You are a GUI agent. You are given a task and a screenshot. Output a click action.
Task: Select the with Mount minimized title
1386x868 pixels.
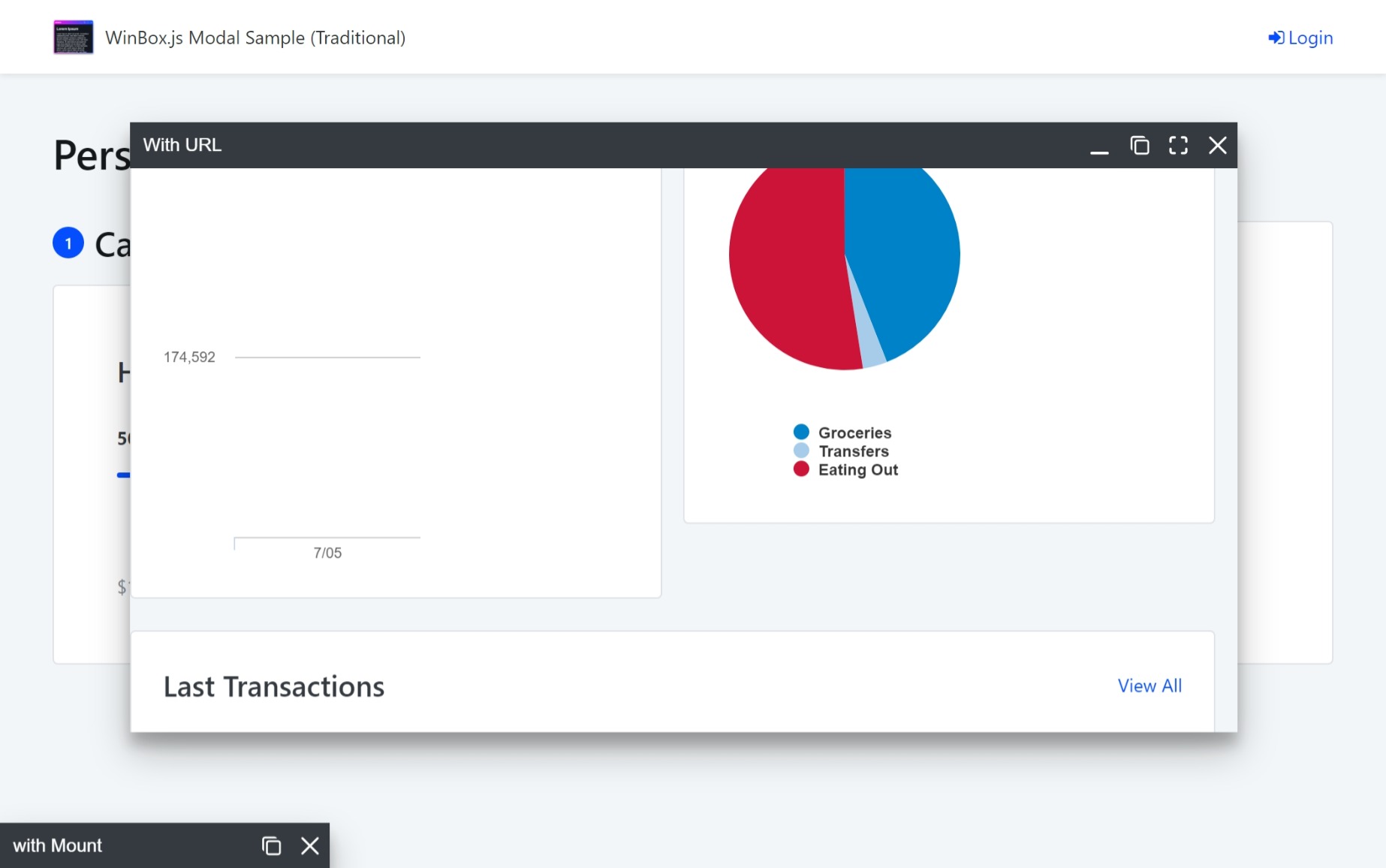coord(57,845)
